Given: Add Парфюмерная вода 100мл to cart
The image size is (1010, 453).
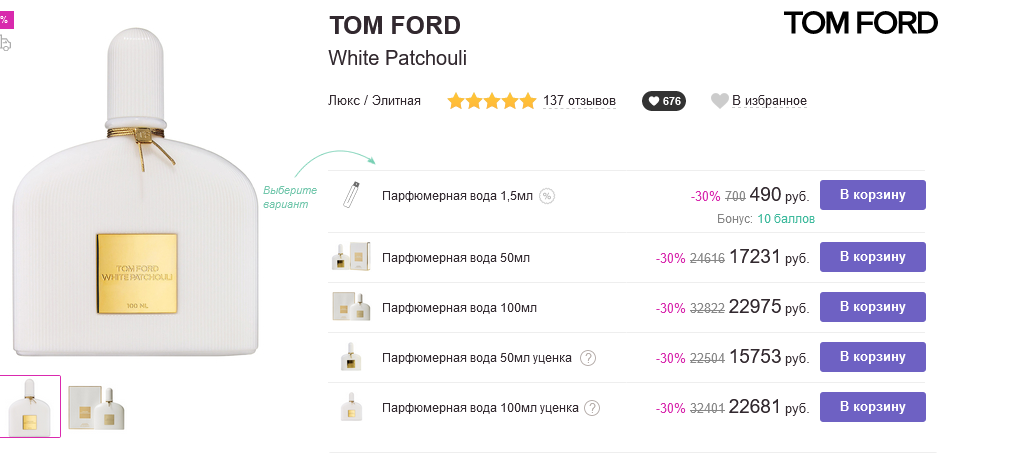Looking at the screenshot, I should pyautogui.click(x=872, y=307).
